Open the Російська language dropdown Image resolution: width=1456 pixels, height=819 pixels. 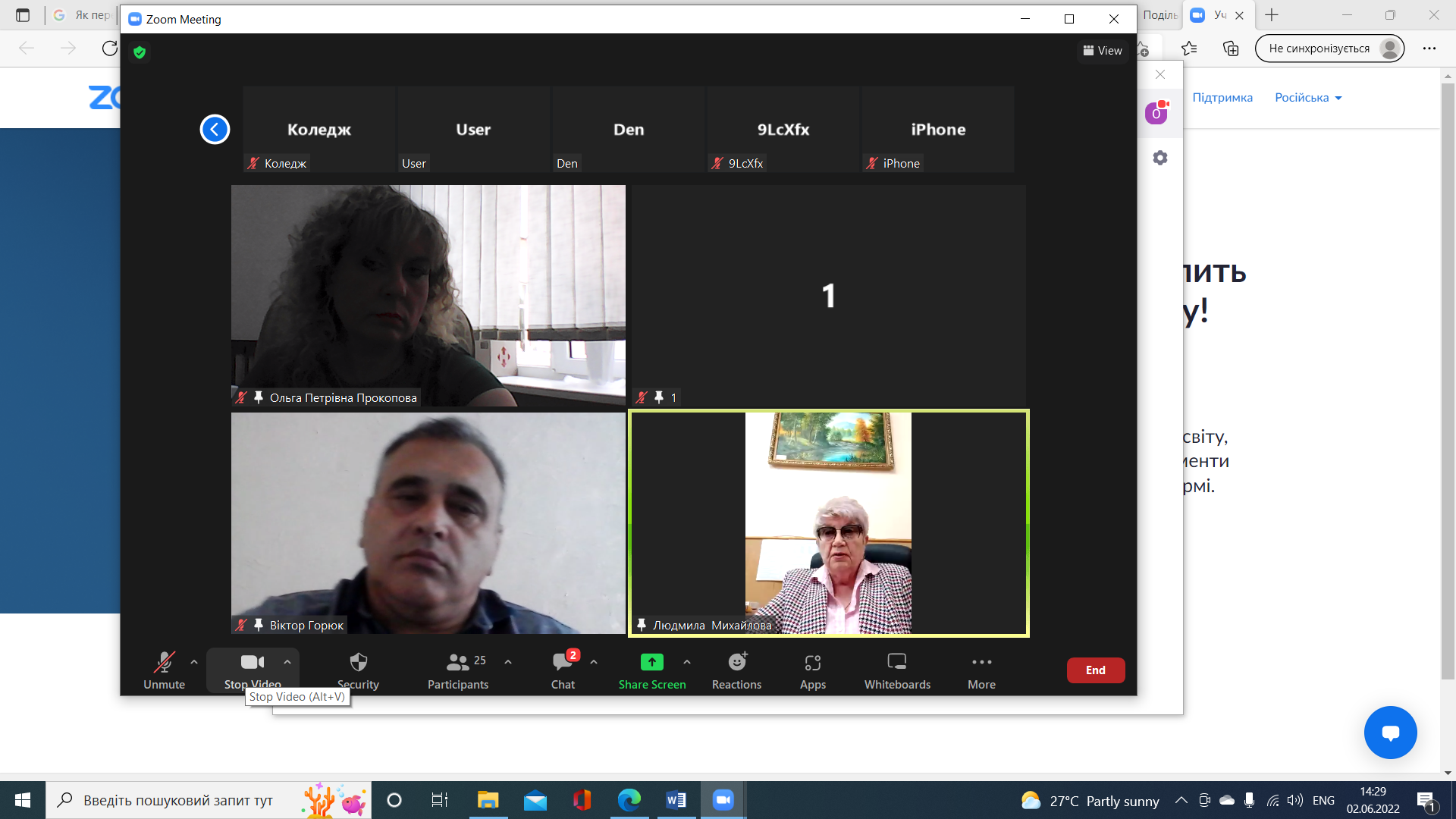click(x=1308, y=98)
